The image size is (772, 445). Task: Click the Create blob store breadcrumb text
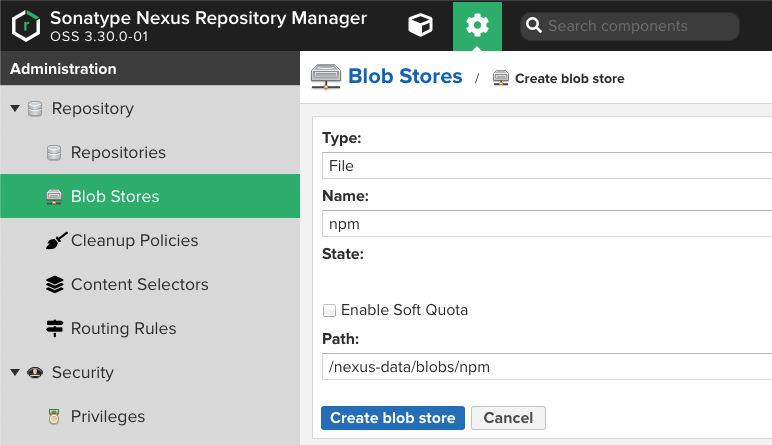click(x=570, y=79)
